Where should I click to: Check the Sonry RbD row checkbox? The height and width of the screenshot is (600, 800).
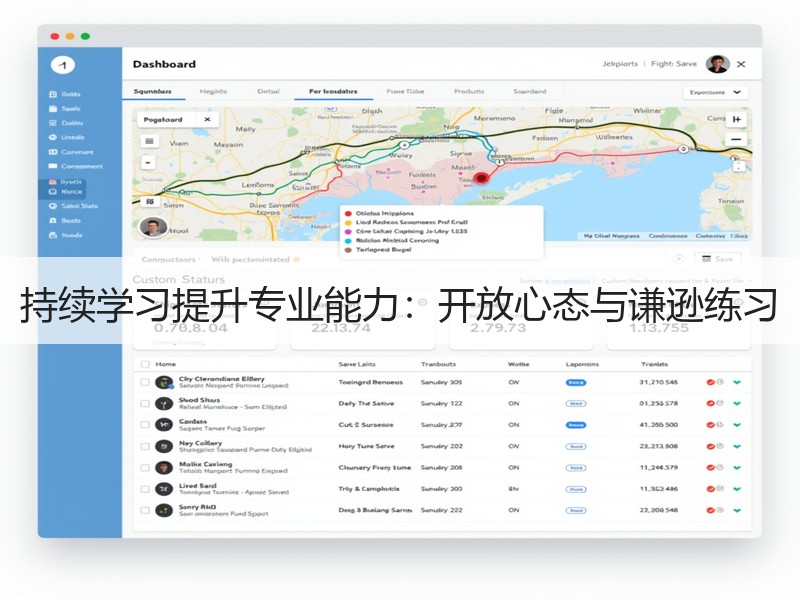[145, 510]
